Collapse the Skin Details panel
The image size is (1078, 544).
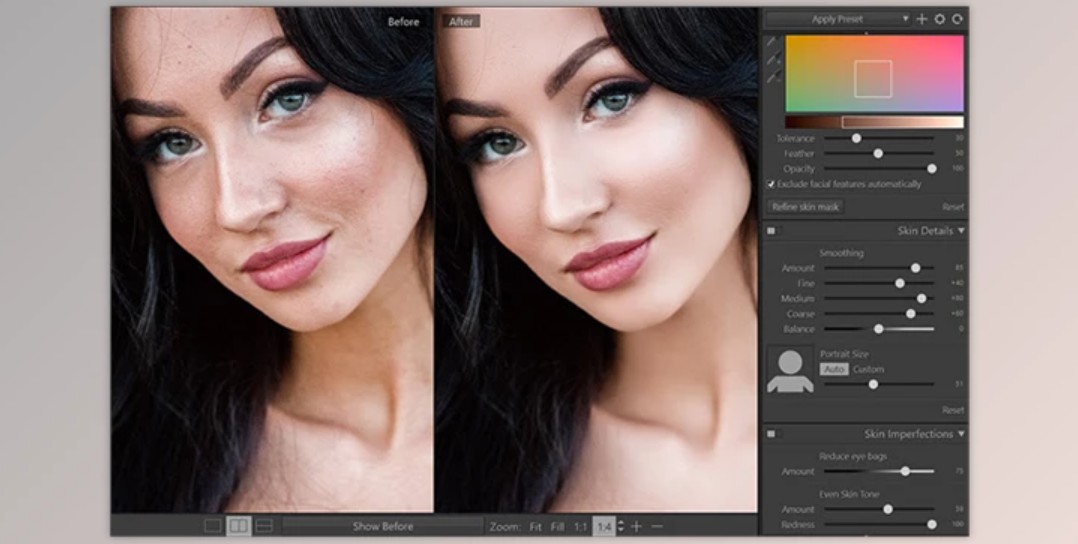click(x=961, y=231)
